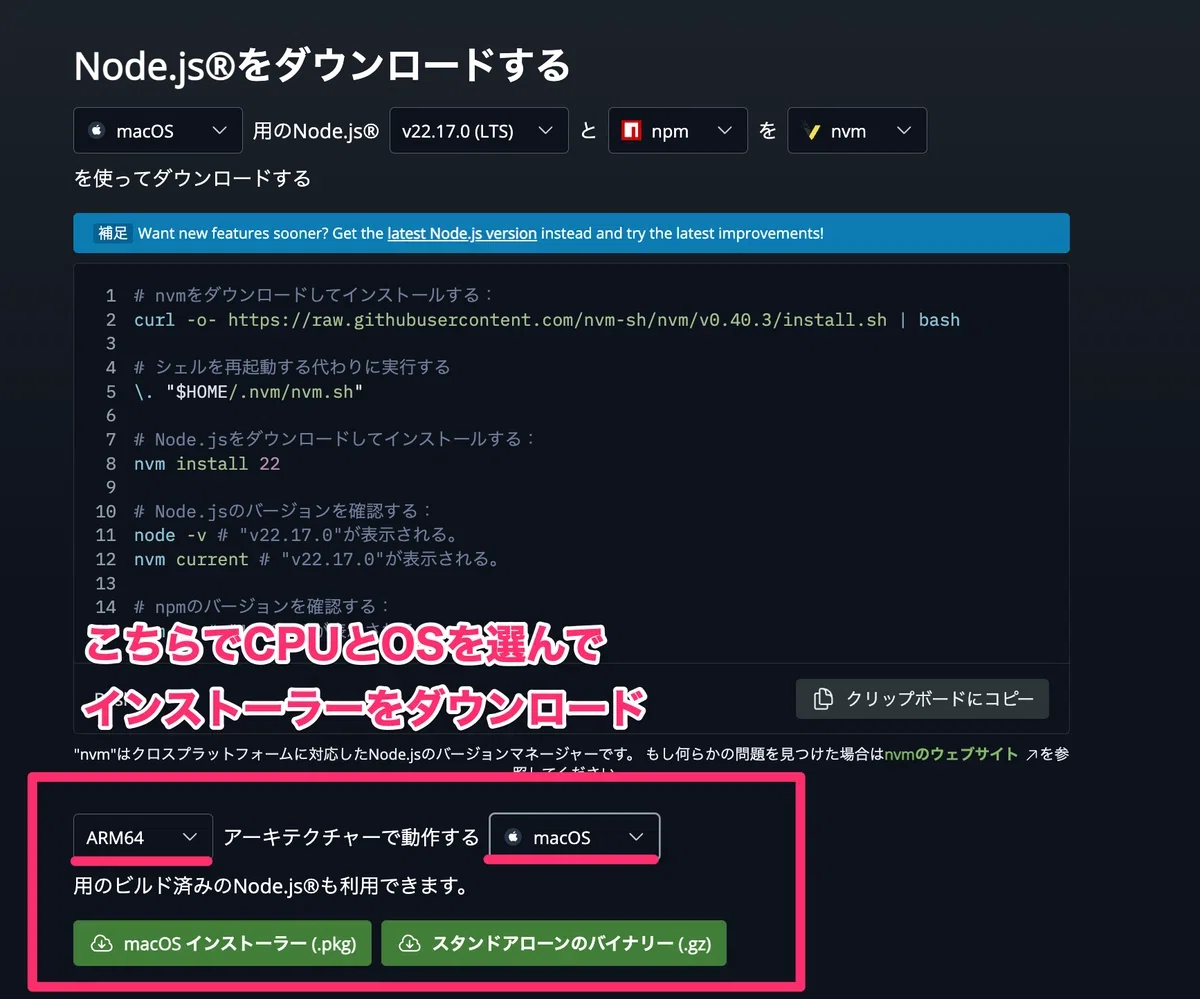Download スタンドアローンのバイナリー (.gz)

coord(553,943)
